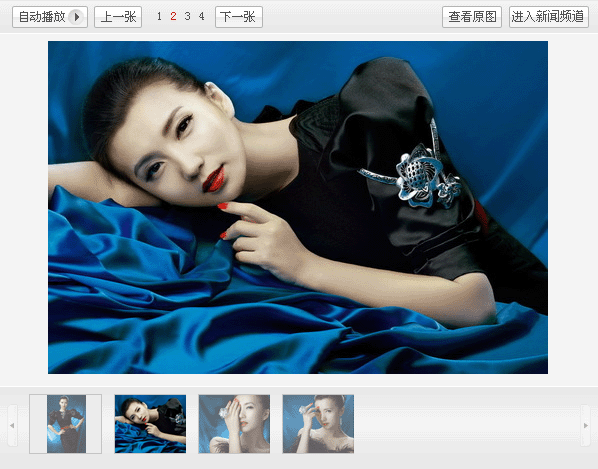
Task: Click the right arrow of the thumbnail strip
Action: click(x=585, y=426)
